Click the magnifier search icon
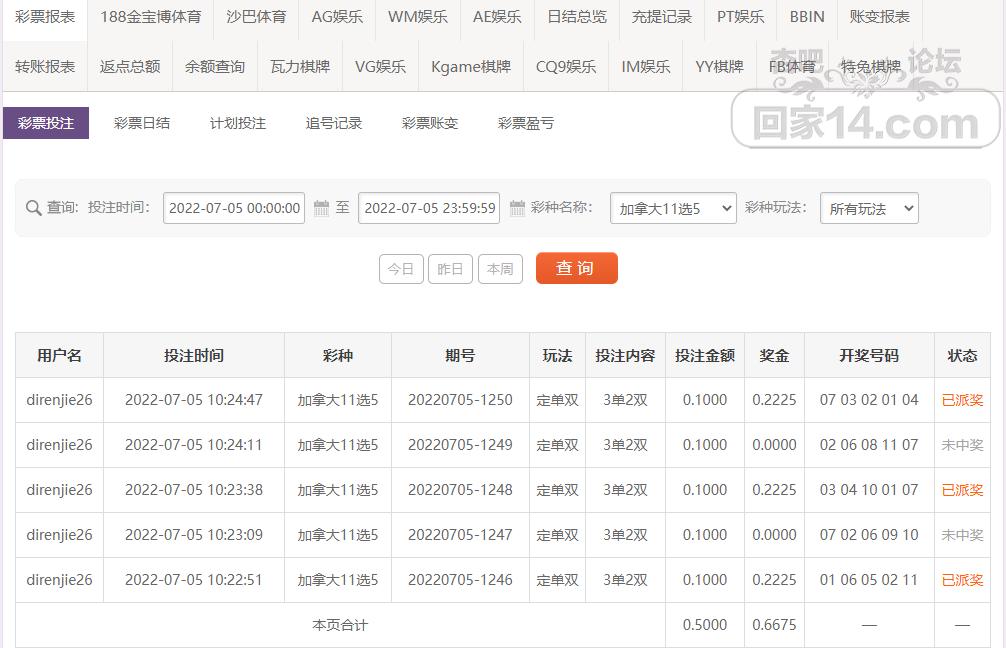Viewport: 1006px width, 648px height. tap(33, 208)
